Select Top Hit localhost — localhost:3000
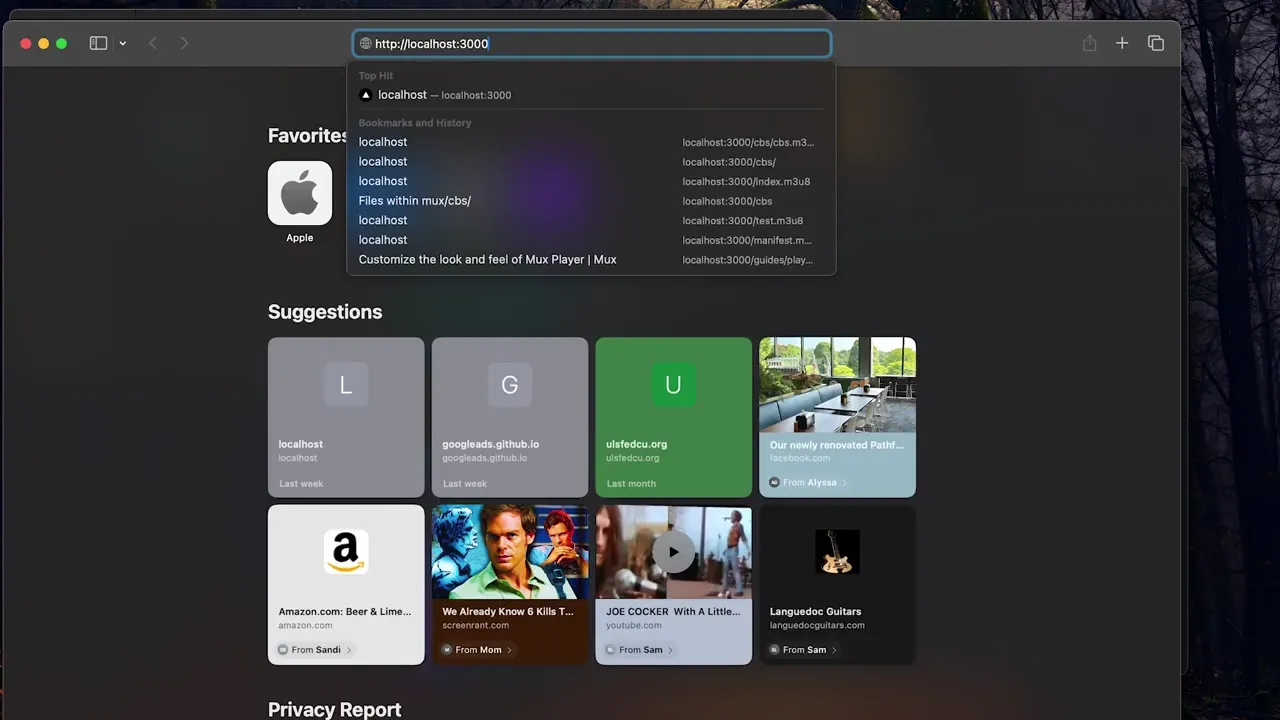 (591, 95)
